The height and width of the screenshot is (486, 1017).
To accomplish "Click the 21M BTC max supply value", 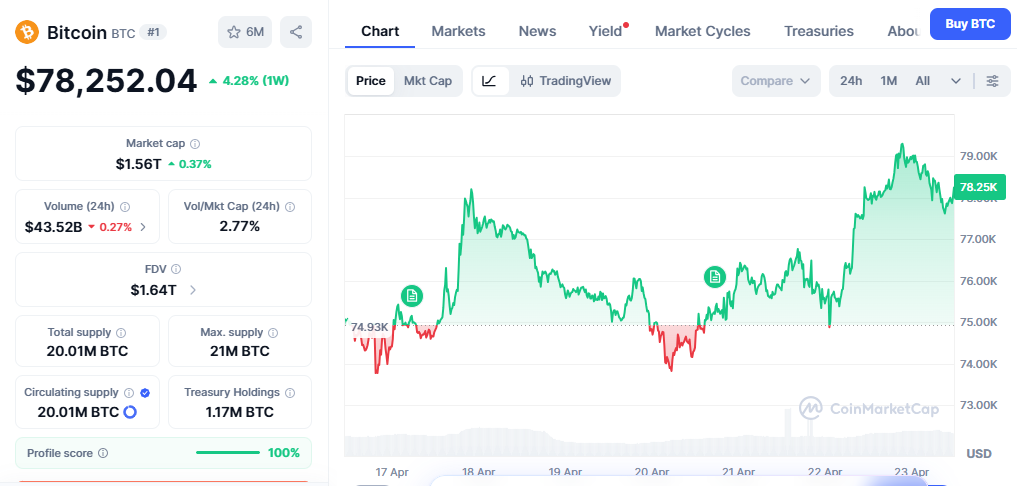I will tap(240, 352).
